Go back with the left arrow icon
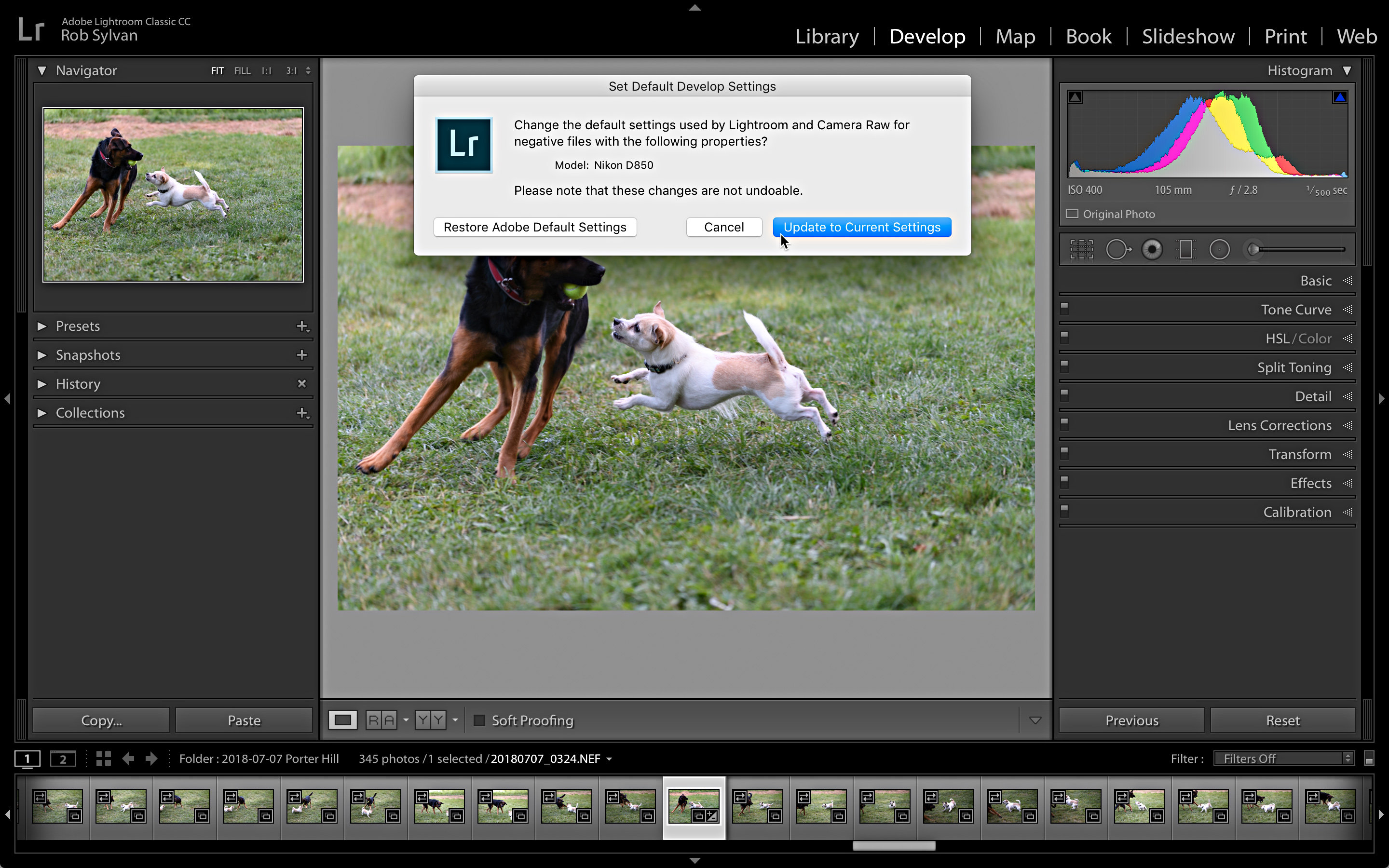The width and height of the screenshot is (1389, 868). click(x=128, y=759)
